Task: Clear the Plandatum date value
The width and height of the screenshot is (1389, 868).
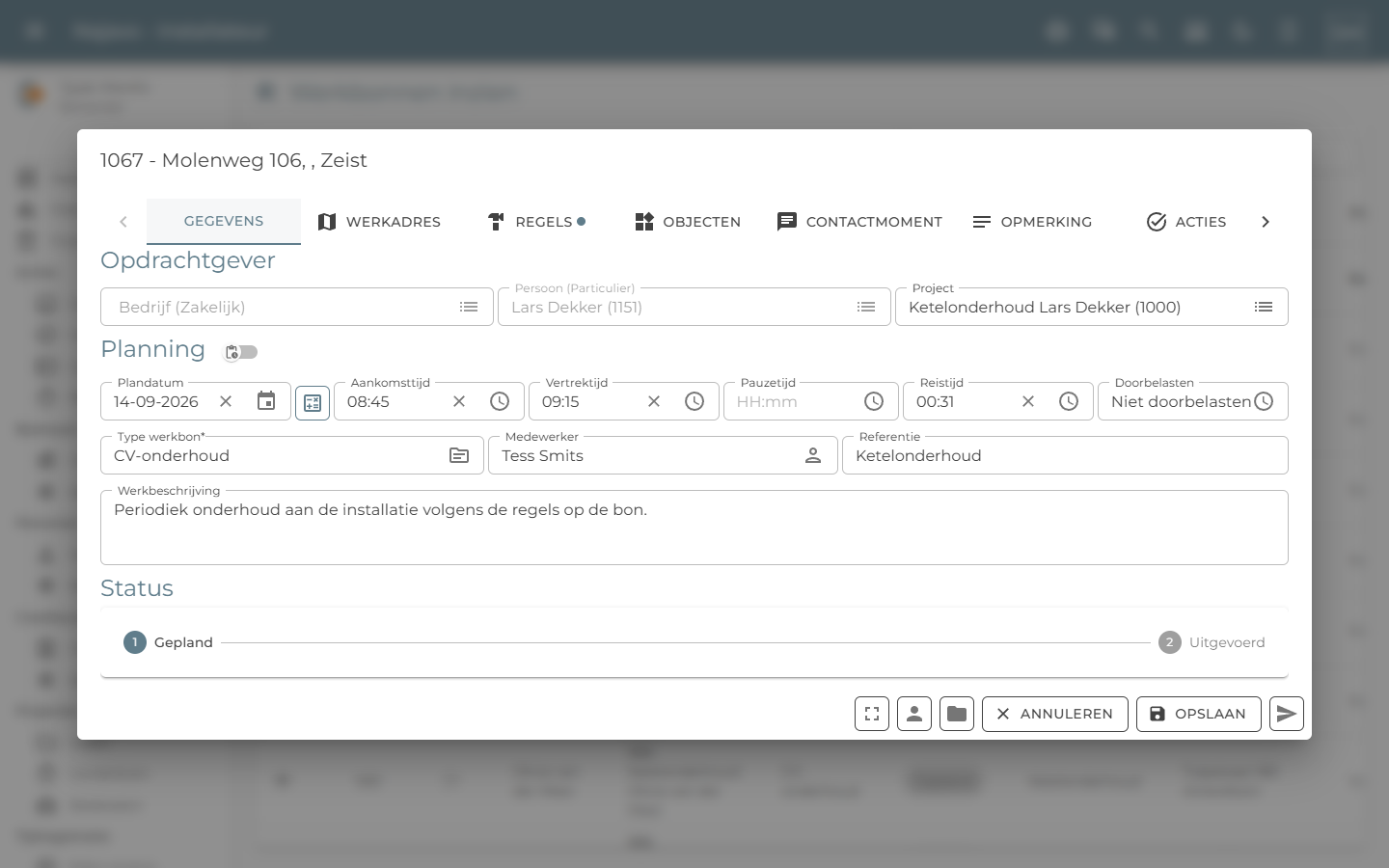Action: tap(226, 401)
